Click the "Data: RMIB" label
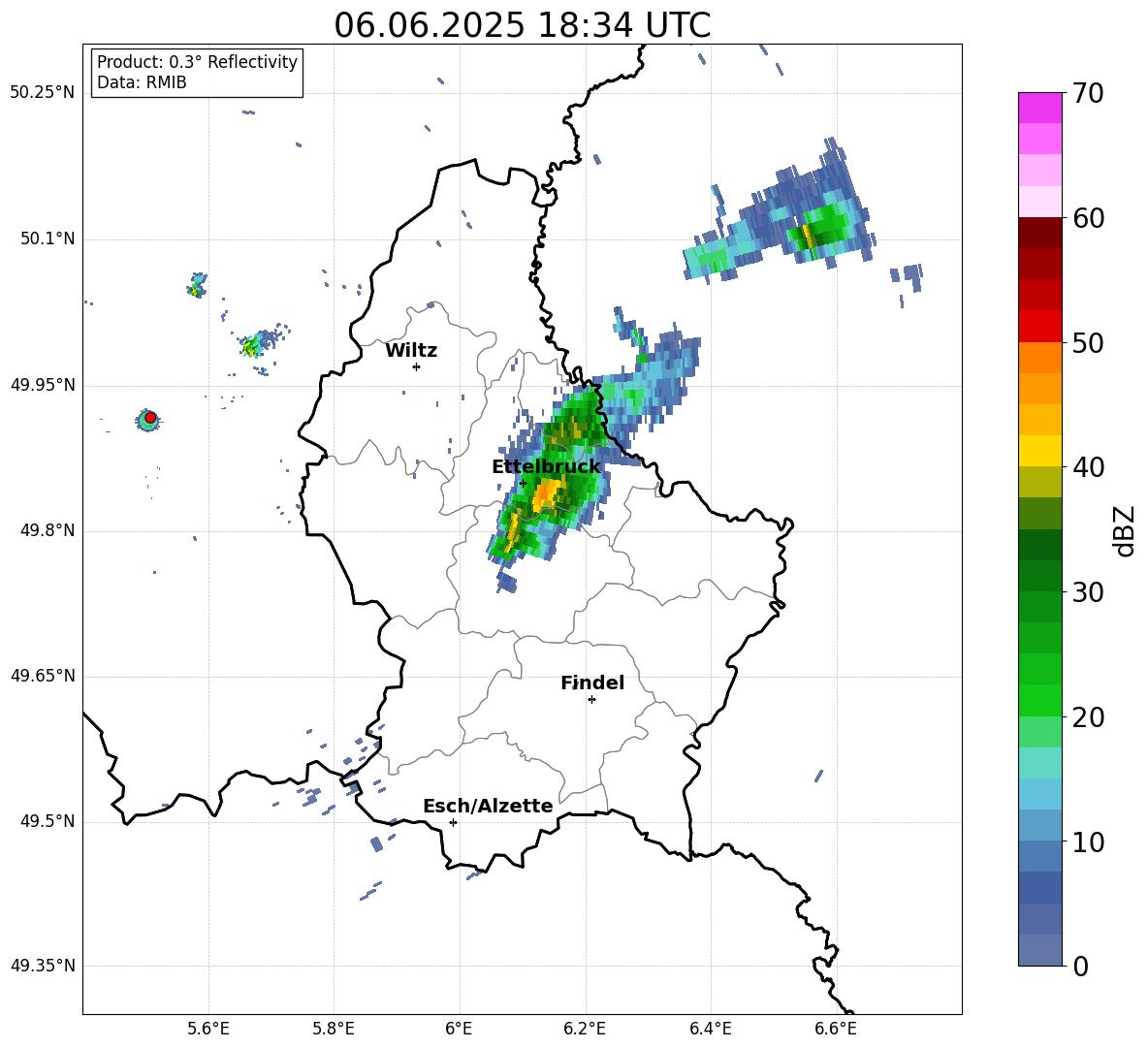 [x=142, y=82]
